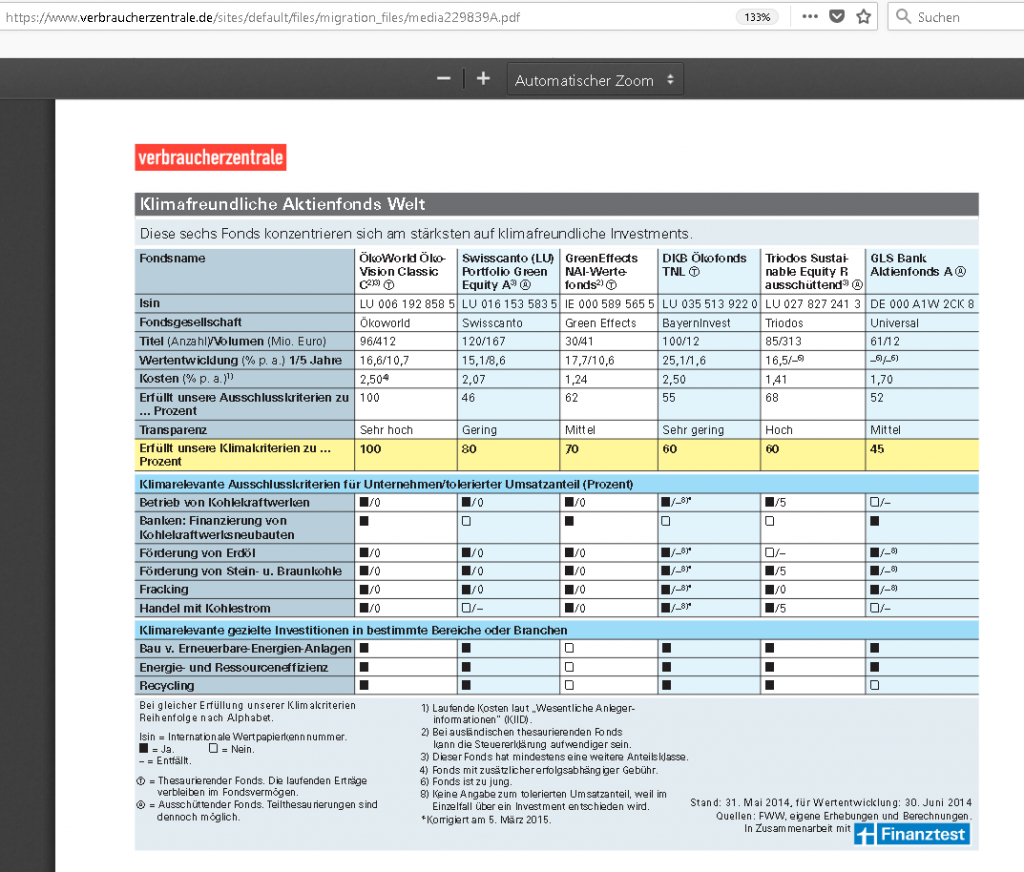Open the three-dot page actions menu
The height and width of the screenshot is (872, 1024).
click(x=810, y=17)
